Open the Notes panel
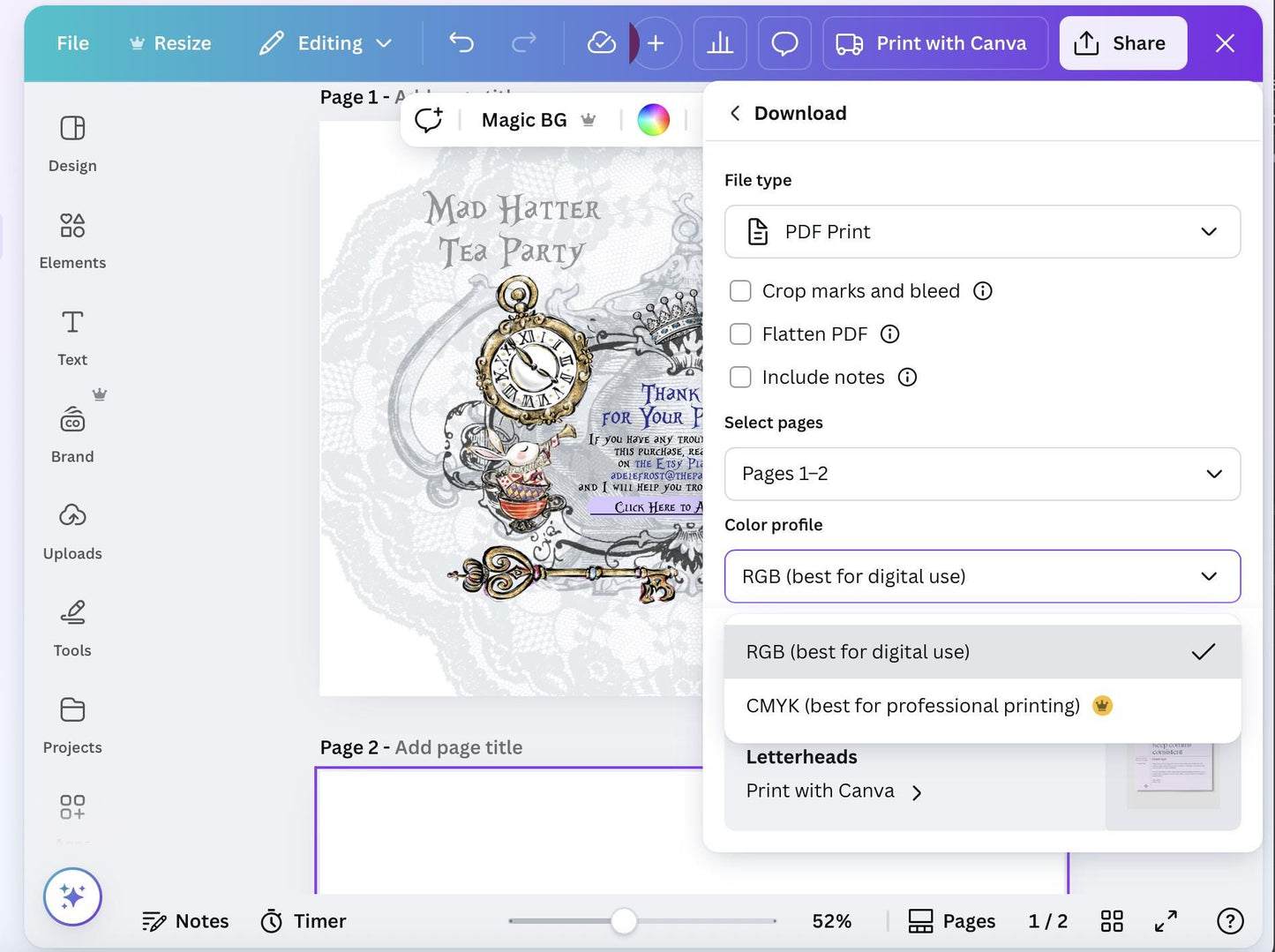Image resolution: width=1275 pixels, height=952 pixels. click(185, 921)
